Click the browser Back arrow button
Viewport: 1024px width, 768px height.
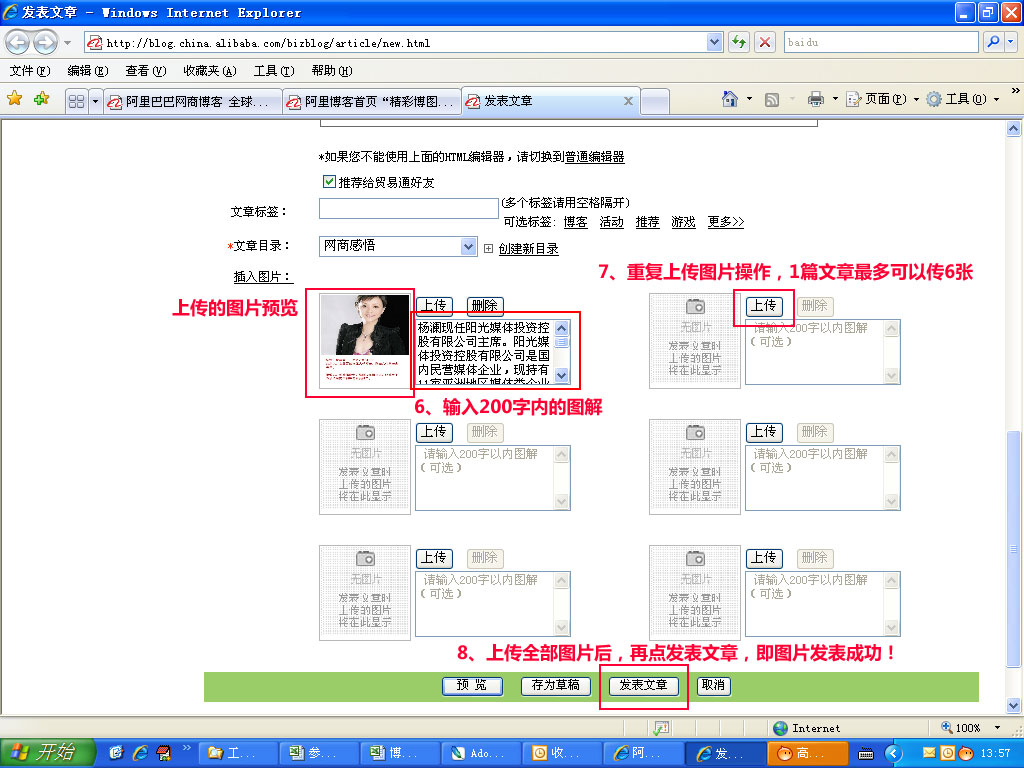(x=18, y=43)
